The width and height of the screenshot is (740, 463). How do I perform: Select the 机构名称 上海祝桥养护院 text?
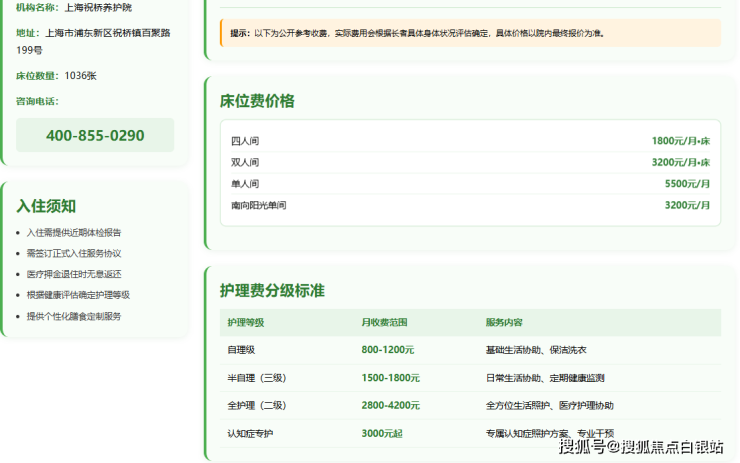[74, 8]
